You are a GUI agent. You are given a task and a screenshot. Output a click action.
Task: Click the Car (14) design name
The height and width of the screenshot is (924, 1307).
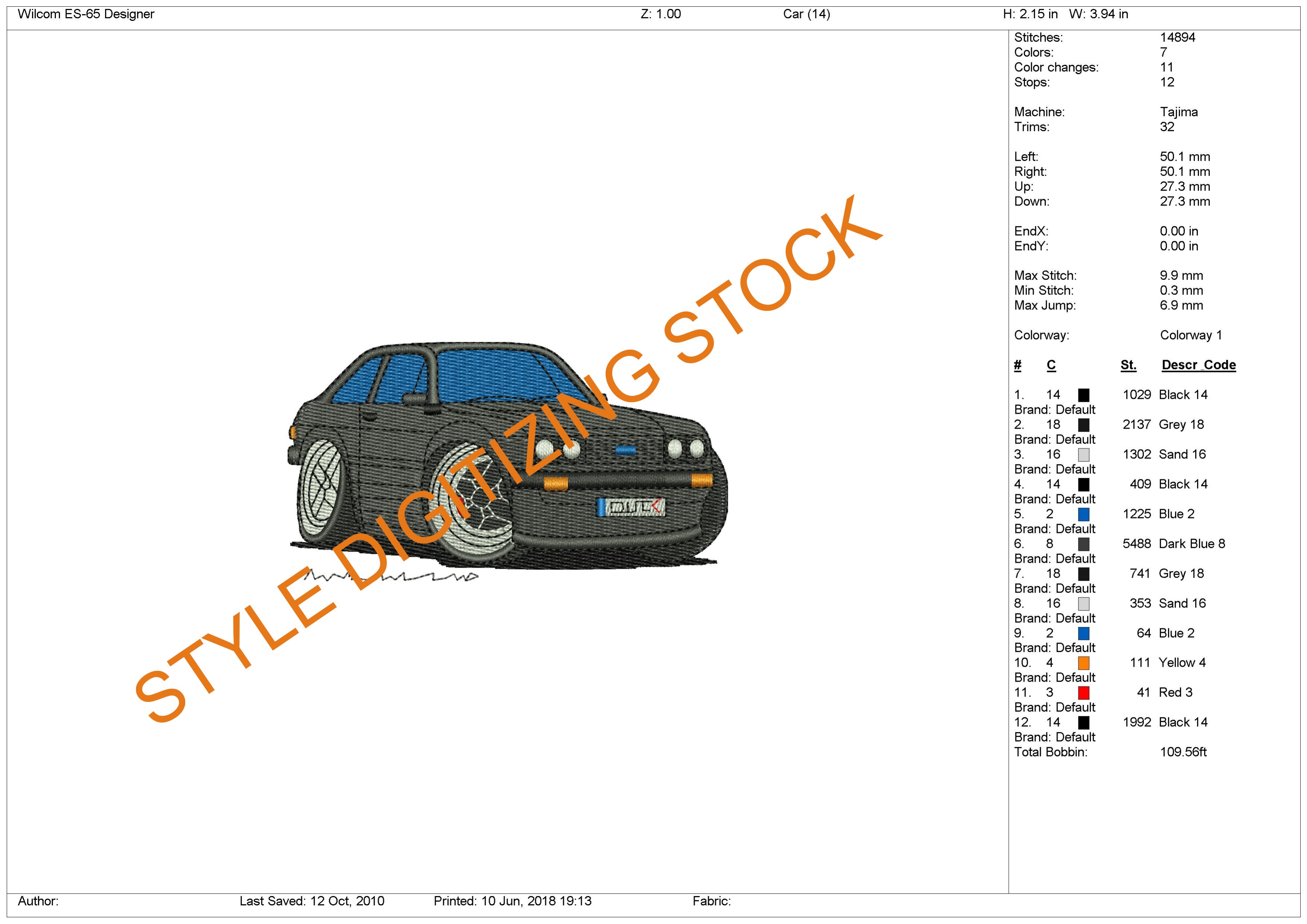click(806, 14)
